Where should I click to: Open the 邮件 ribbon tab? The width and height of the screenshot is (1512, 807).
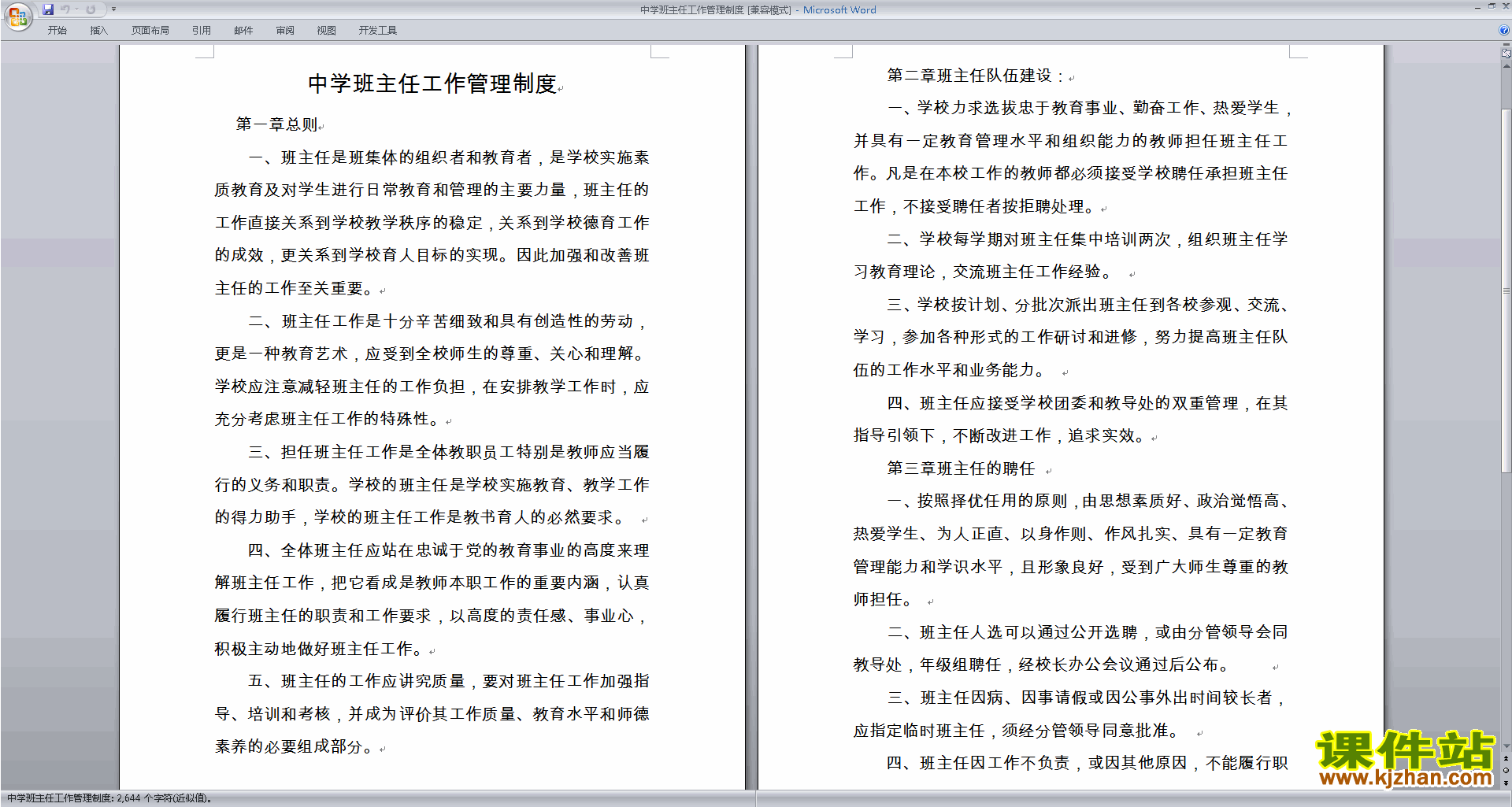coord(243,31)
